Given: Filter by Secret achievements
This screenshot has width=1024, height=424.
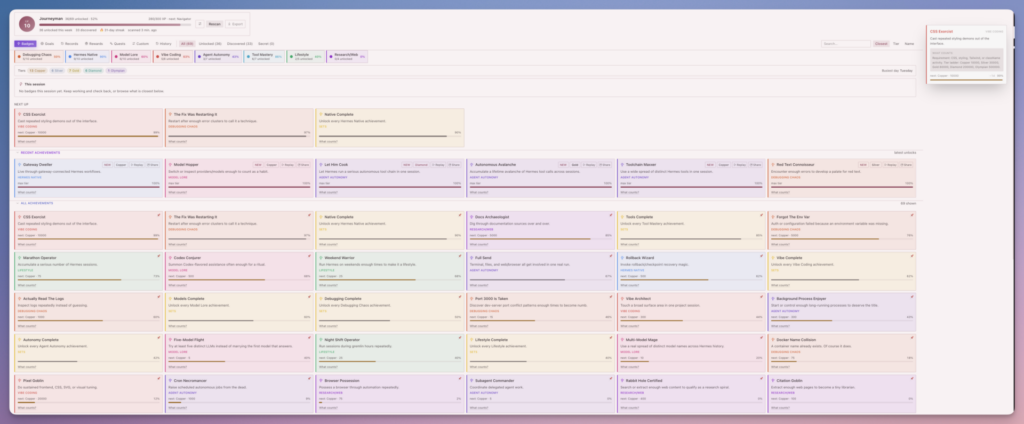Looking at the screenshot, I should [266, 44].
